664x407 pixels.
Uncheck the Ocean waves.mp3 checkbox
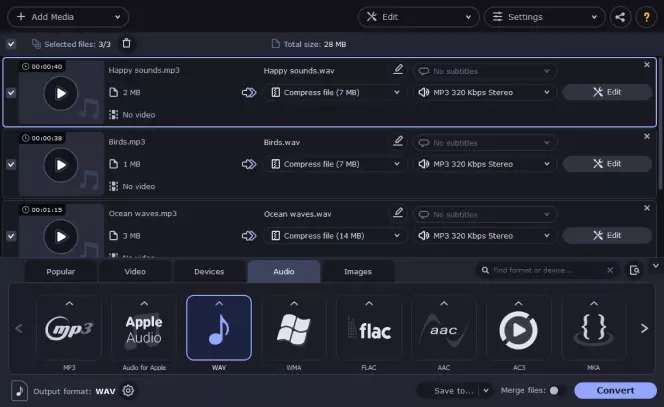click(x=11, y=235)
